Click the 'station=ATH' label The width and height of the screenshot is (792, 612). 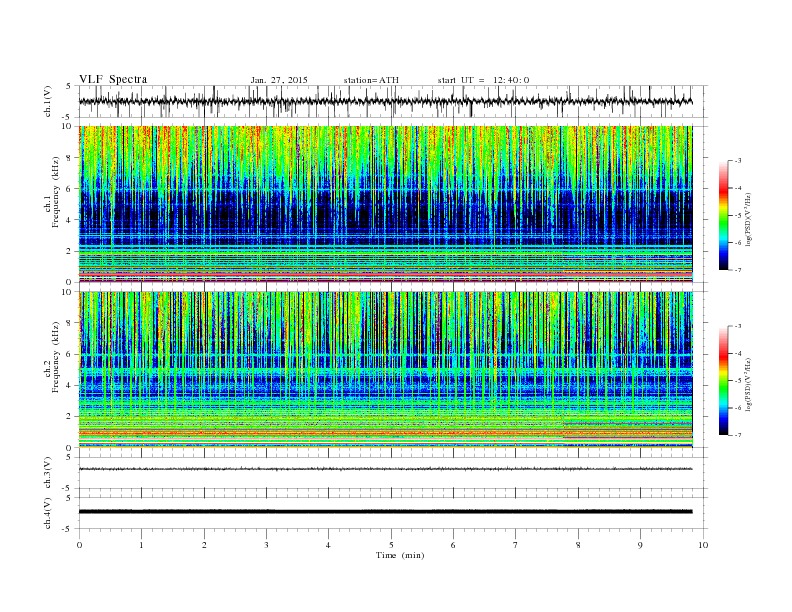point(371,80)
